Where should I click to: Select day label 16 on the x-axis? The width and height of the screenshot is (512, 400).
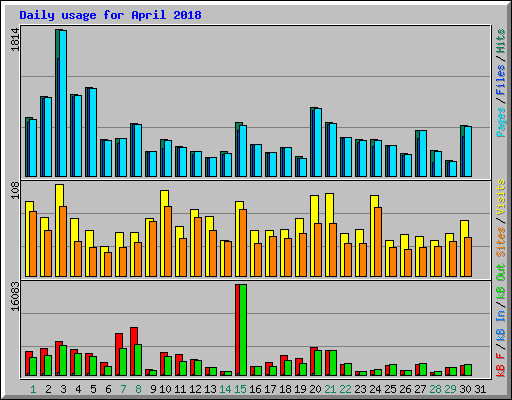255,389
